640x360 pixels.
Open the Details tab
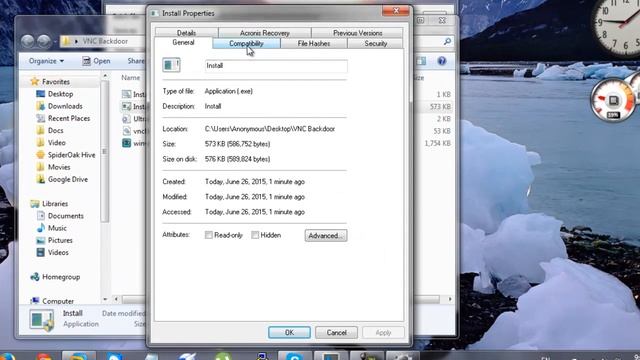coord(186,33)
